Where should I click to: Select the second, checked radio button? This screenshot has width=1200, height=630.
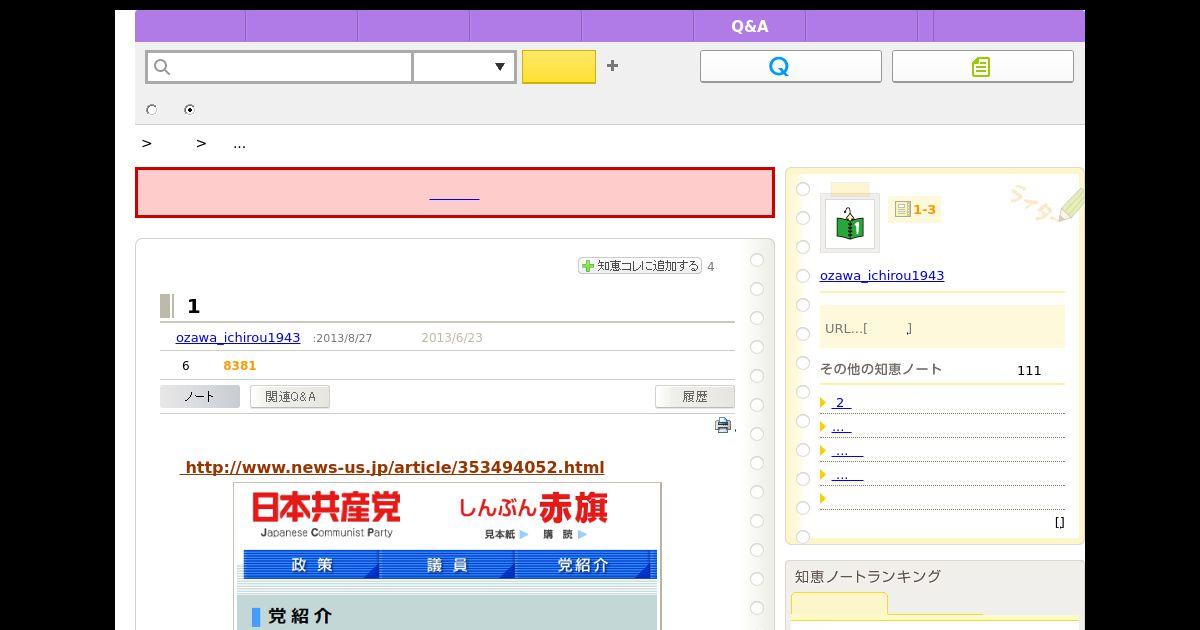pyautogui.click(x=189, y=110)
